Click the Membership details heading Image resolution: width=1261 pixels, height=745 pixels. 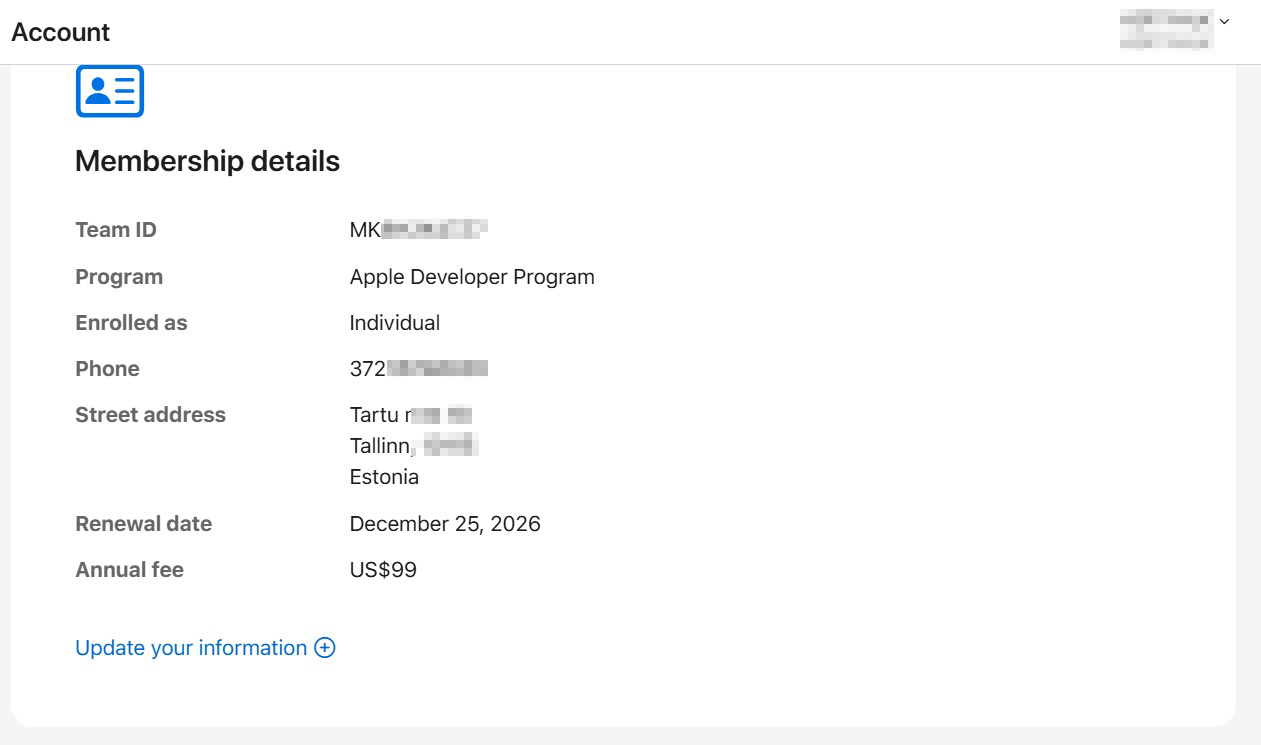point(207,161)
